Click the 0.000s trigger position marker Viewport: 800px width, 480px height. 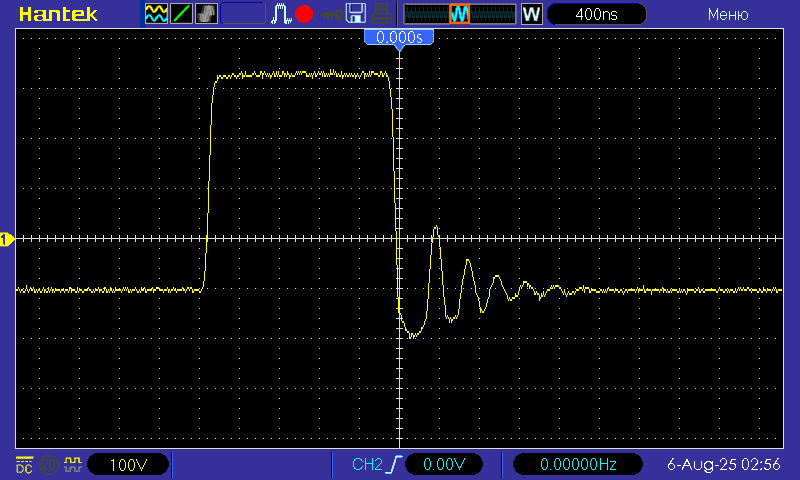(x=399, y=38)
